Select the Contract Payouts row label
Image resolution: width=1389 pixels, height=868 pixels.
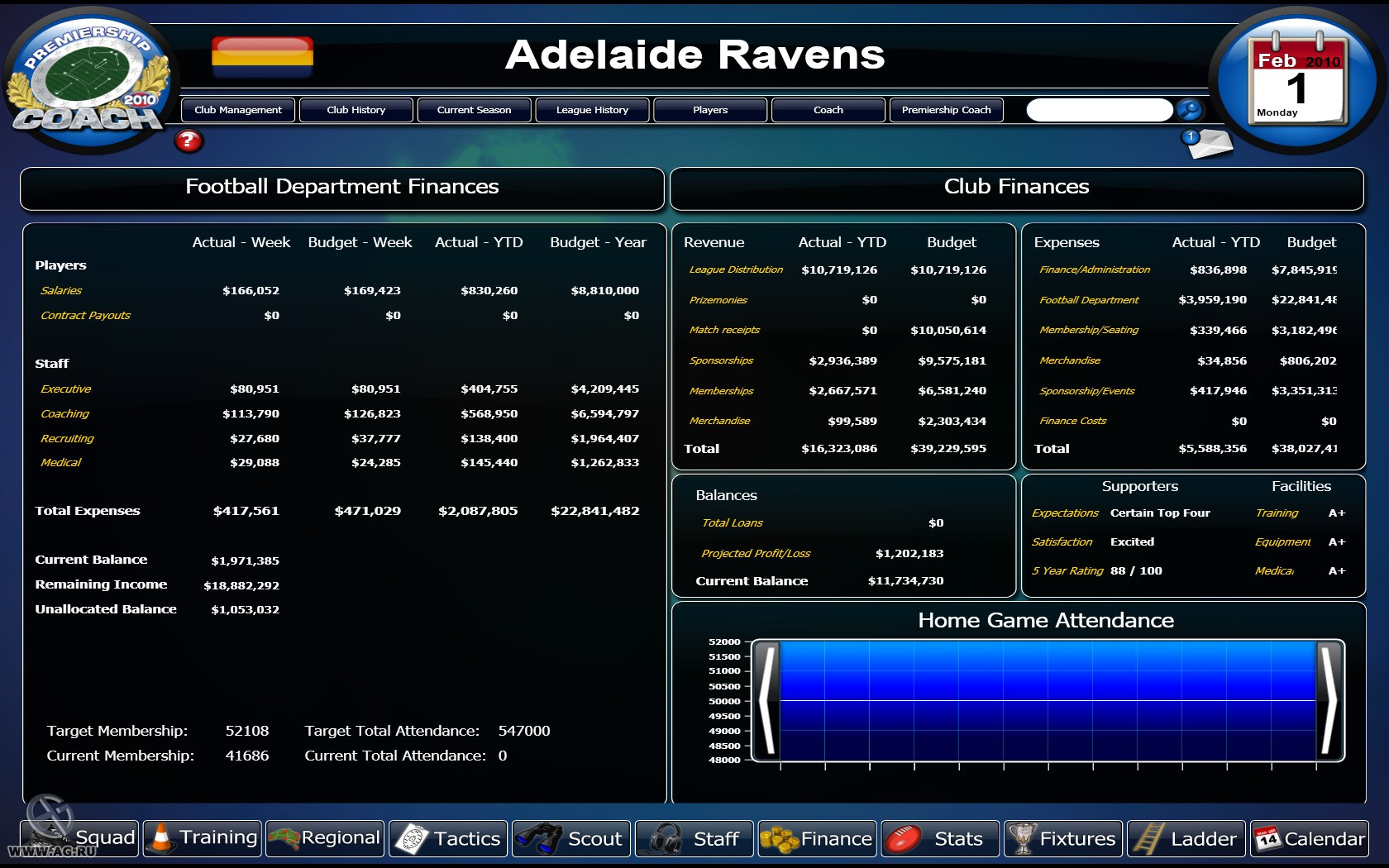click(86, 316)
